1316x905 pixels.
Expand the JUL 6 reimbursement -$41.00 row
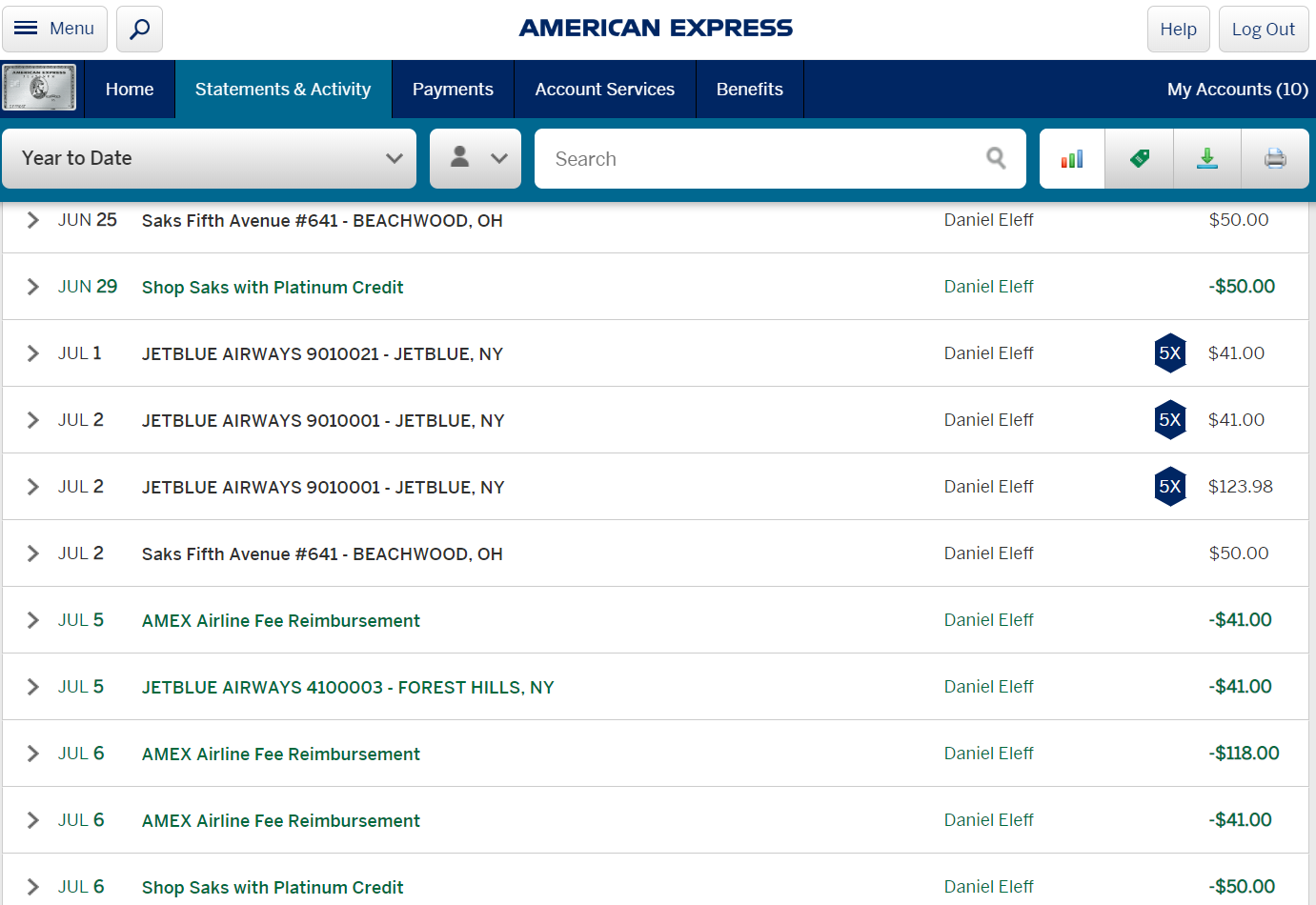(x=33, y=820)
